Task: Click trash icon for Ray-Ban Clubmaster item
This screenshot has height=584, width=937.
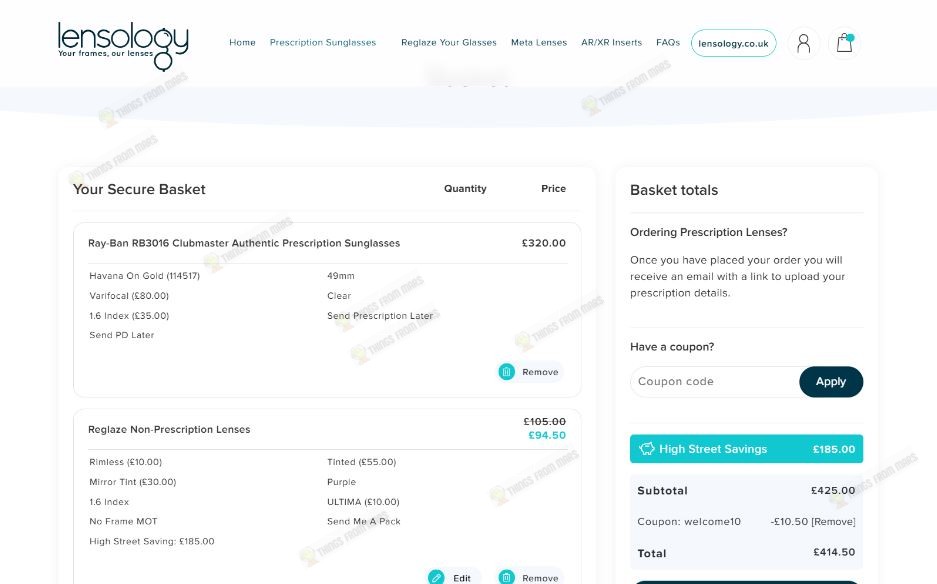Action: [x=506, y=372]
